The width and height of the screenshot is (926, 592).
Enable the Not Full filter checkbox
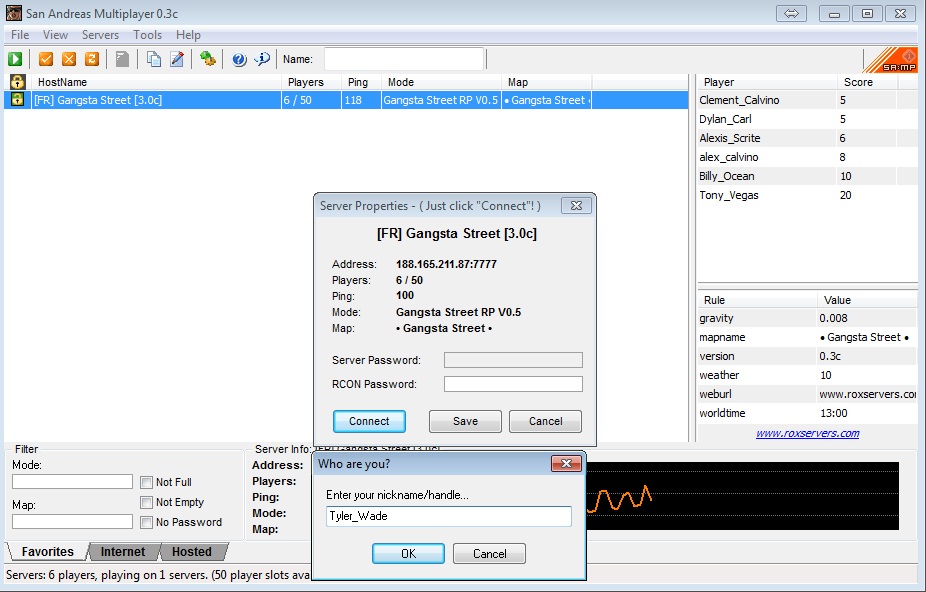(x=146, y=483)
